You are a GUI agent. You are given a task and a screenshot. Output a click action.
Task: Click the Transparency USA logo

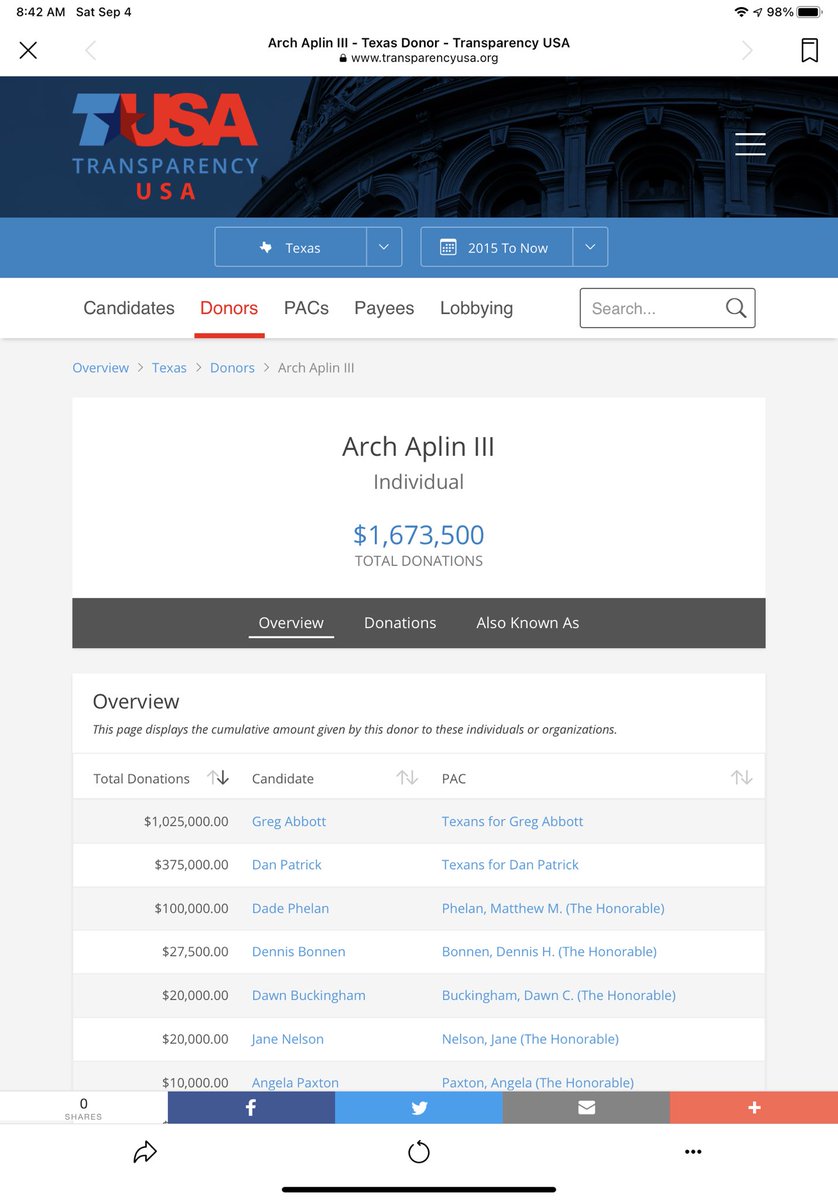[165, 146]
